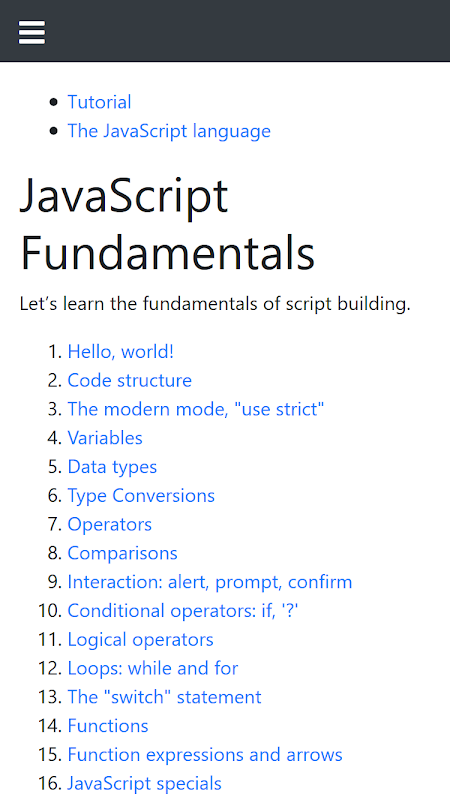
Task: Go to the Comparisons chapter
Action: tap(122, 553)
